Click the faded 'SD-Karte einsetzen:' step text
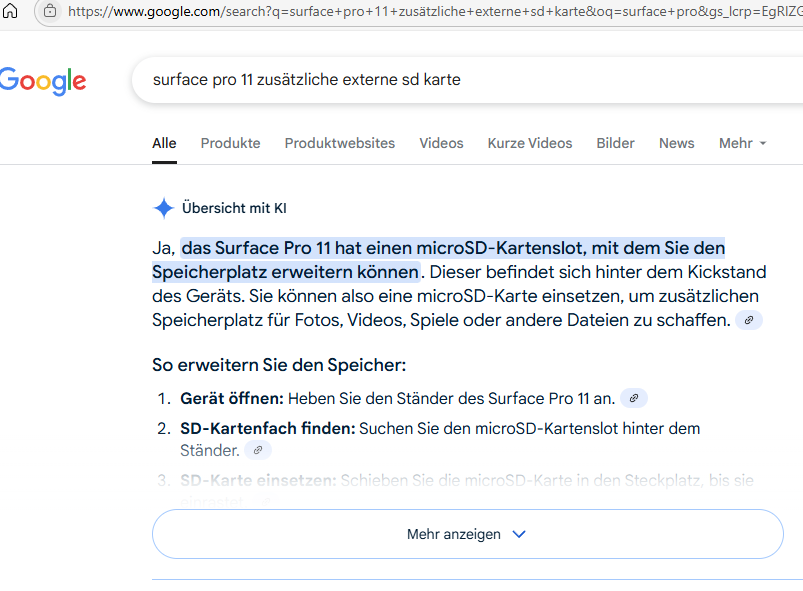The image size is (803, 591). 258,480
